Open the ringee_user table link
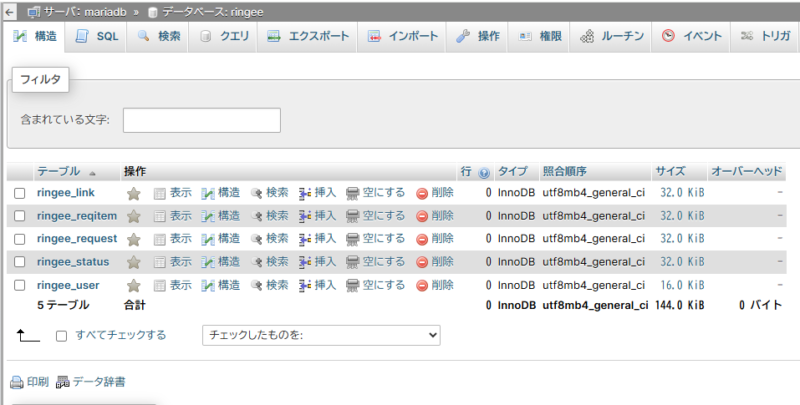800x405 pixels. tap(67, 285)
